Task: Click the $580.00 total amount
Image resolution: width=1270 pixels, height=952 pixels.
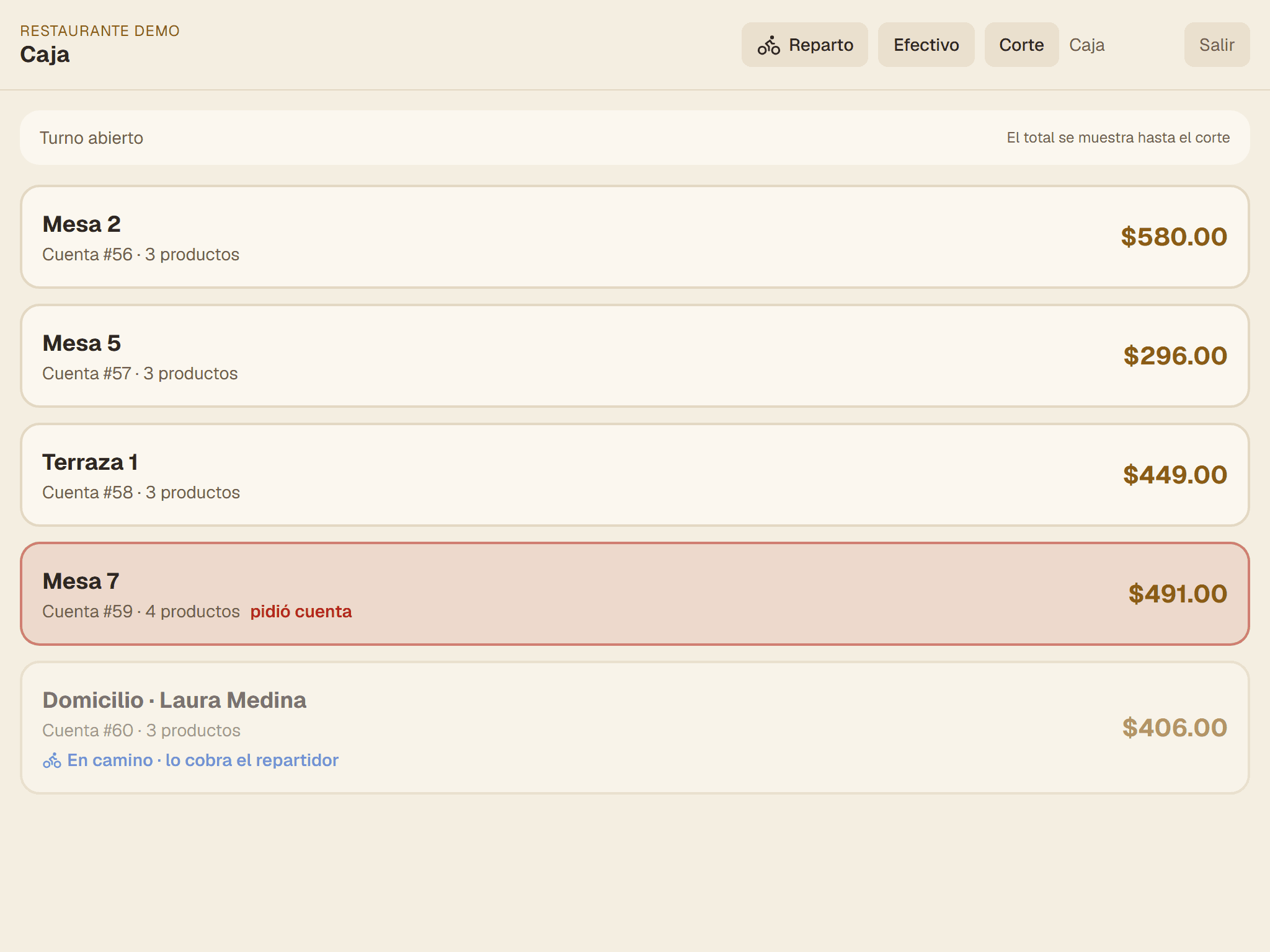Action: pos(1174,237)
